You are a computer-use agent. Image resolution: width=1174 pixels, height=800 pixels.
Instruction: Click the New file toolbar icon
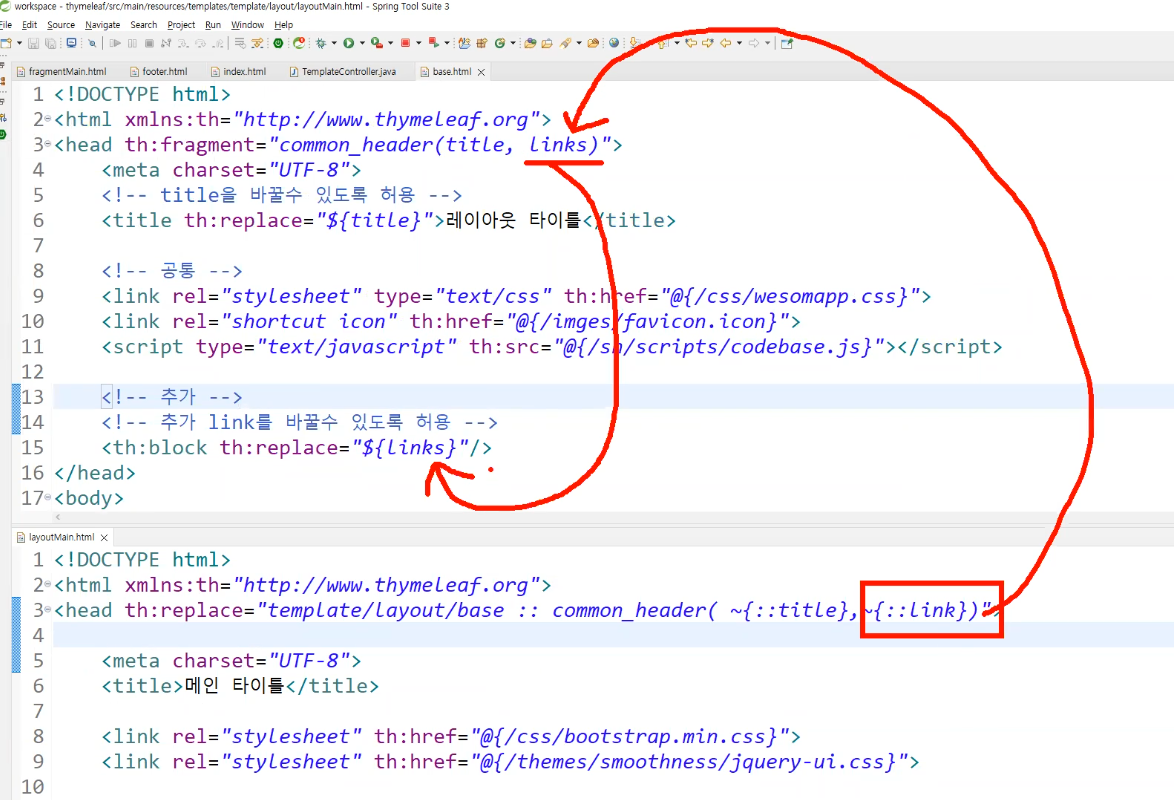pos(6,43)
